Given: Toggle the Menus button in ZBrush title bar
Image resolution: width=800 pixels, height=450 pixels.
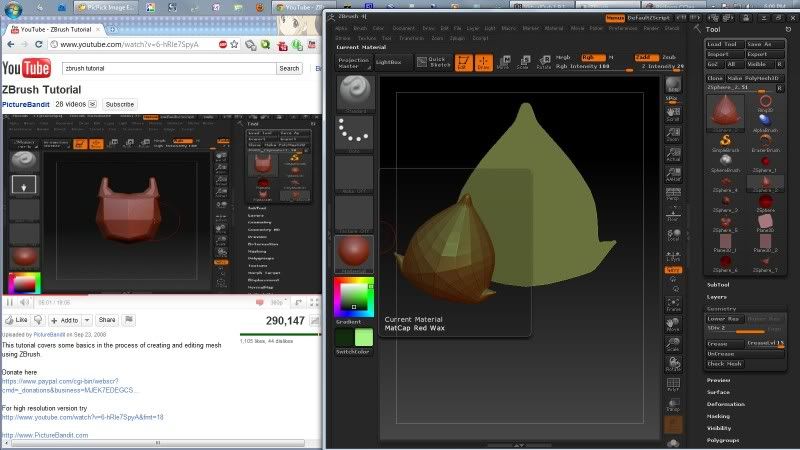Looking at the screenshot, I should (x=615, y=18).
